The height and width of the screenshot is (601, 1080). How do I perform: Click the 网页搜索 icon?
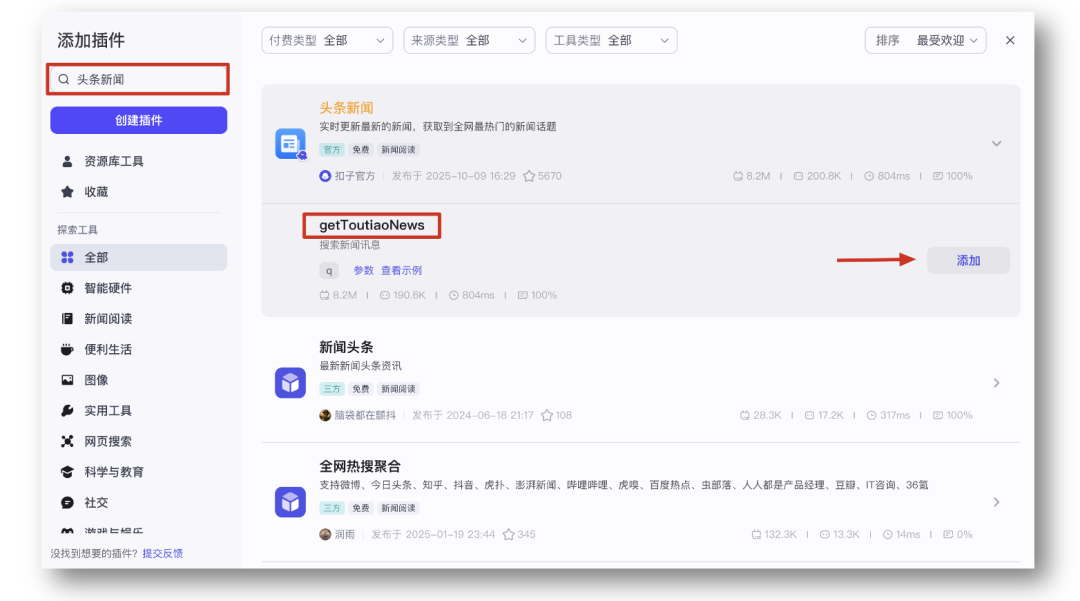tap(67, 441)
